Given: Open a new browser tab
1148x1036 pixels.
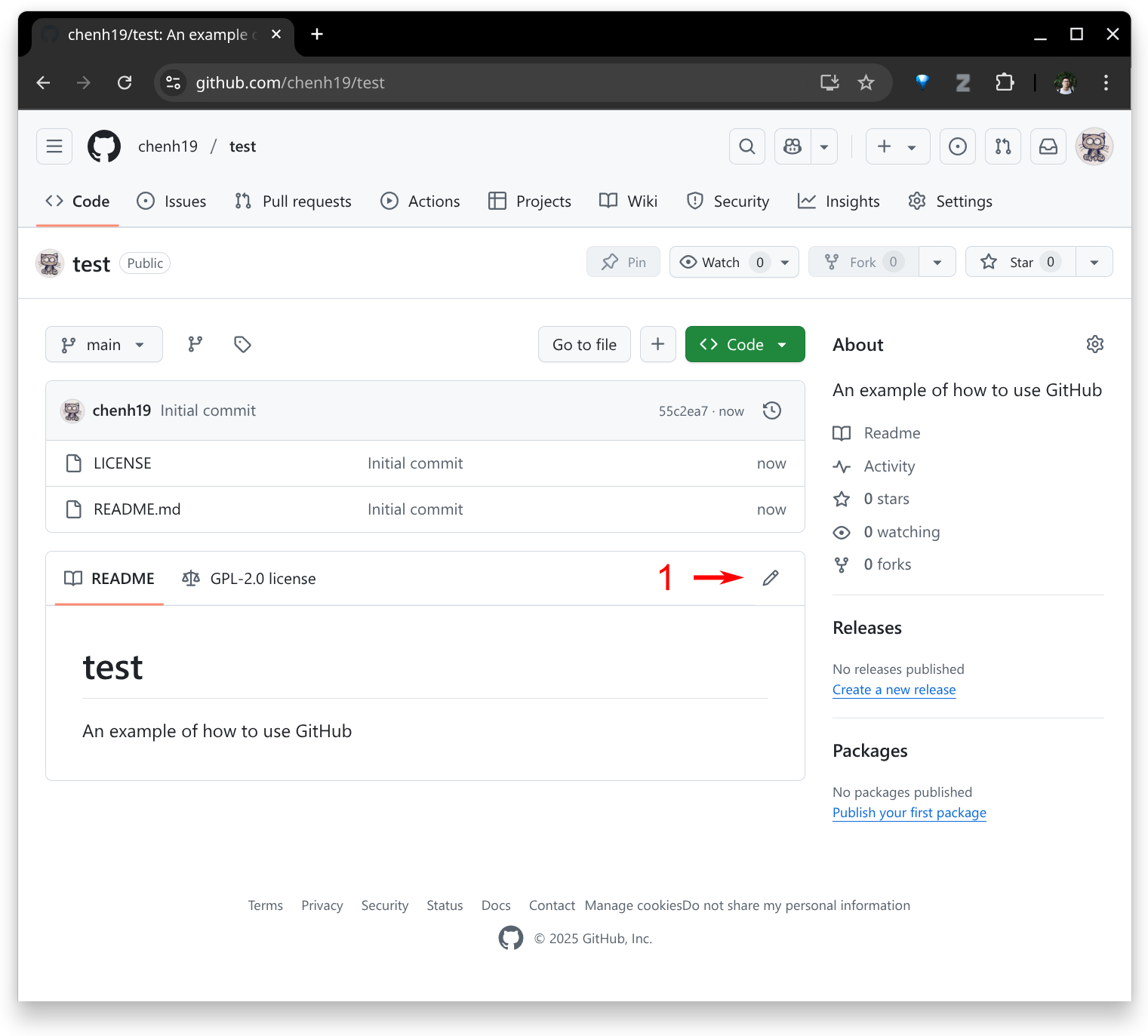Looking at the screenshot, I should point(317,34).
